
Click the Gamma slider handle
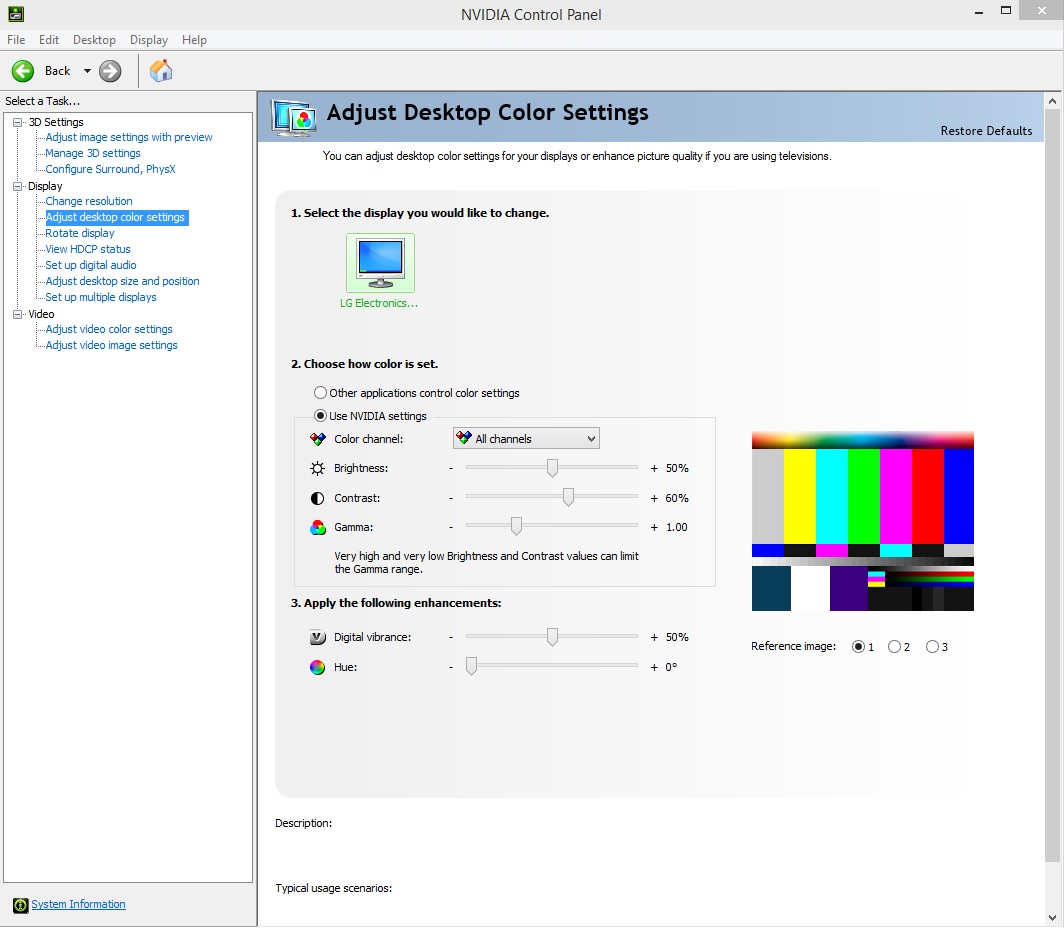[516, 526]
